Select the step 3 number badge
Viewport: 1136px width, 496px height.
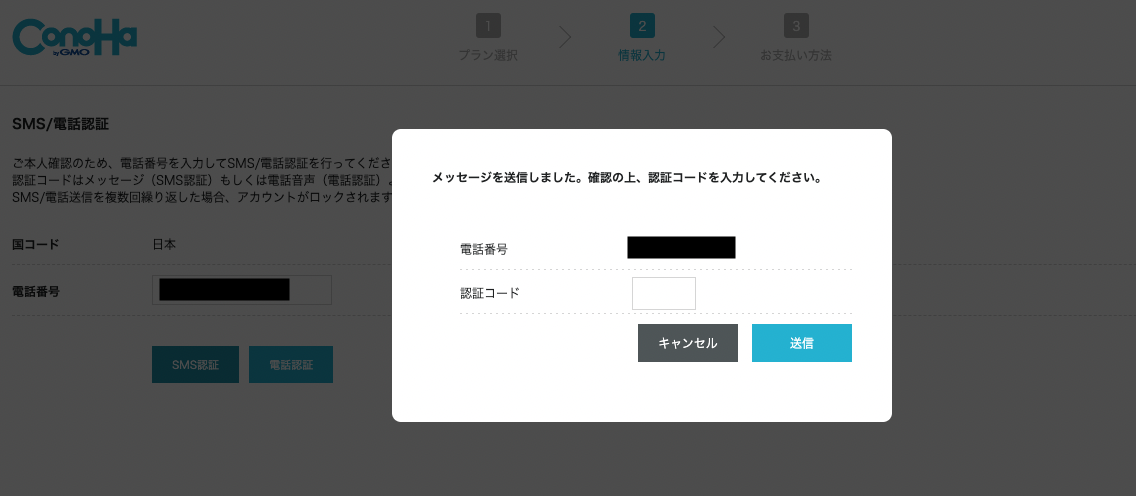click(x=796, y=27)
